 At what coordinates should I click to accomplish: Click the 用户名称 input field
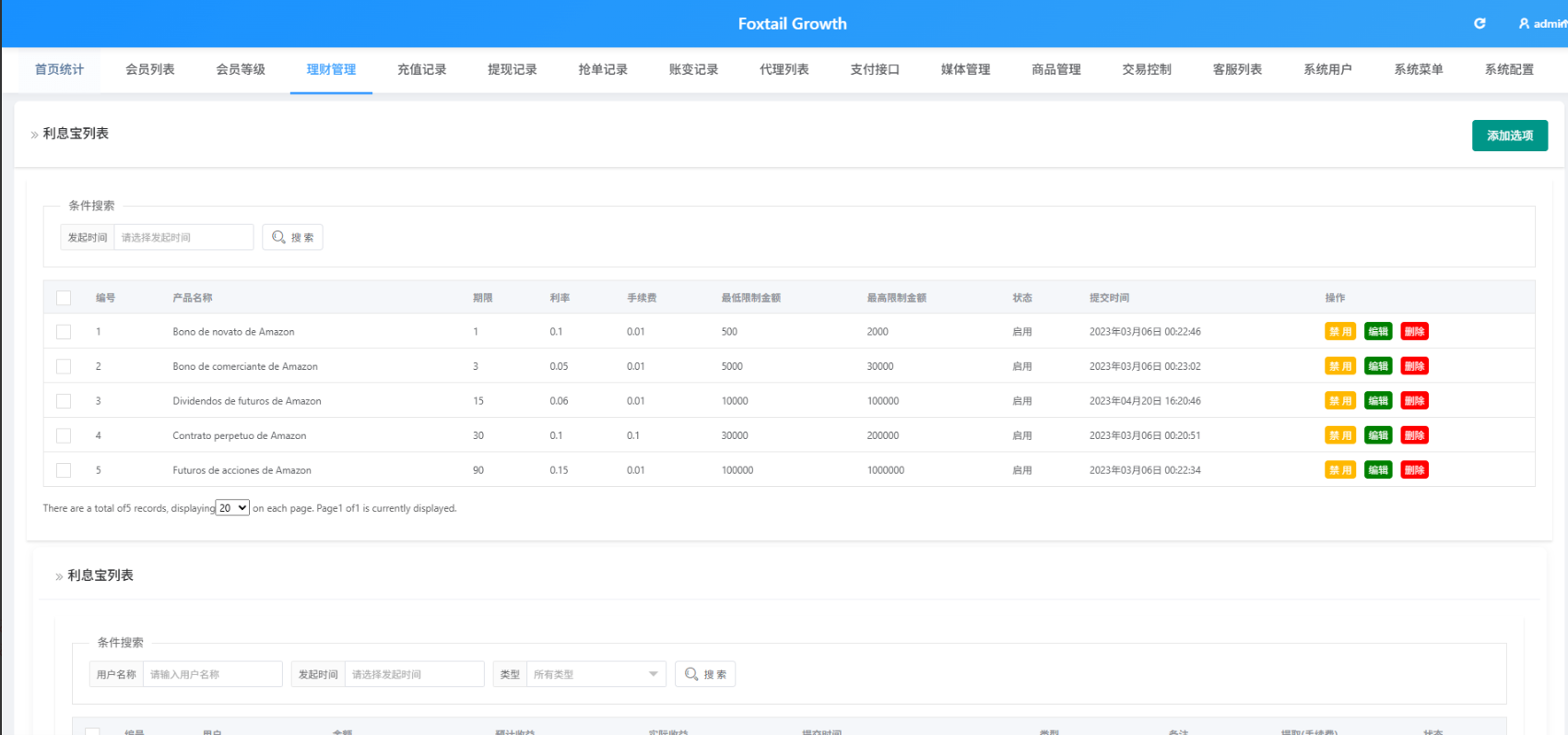(212, 674)
